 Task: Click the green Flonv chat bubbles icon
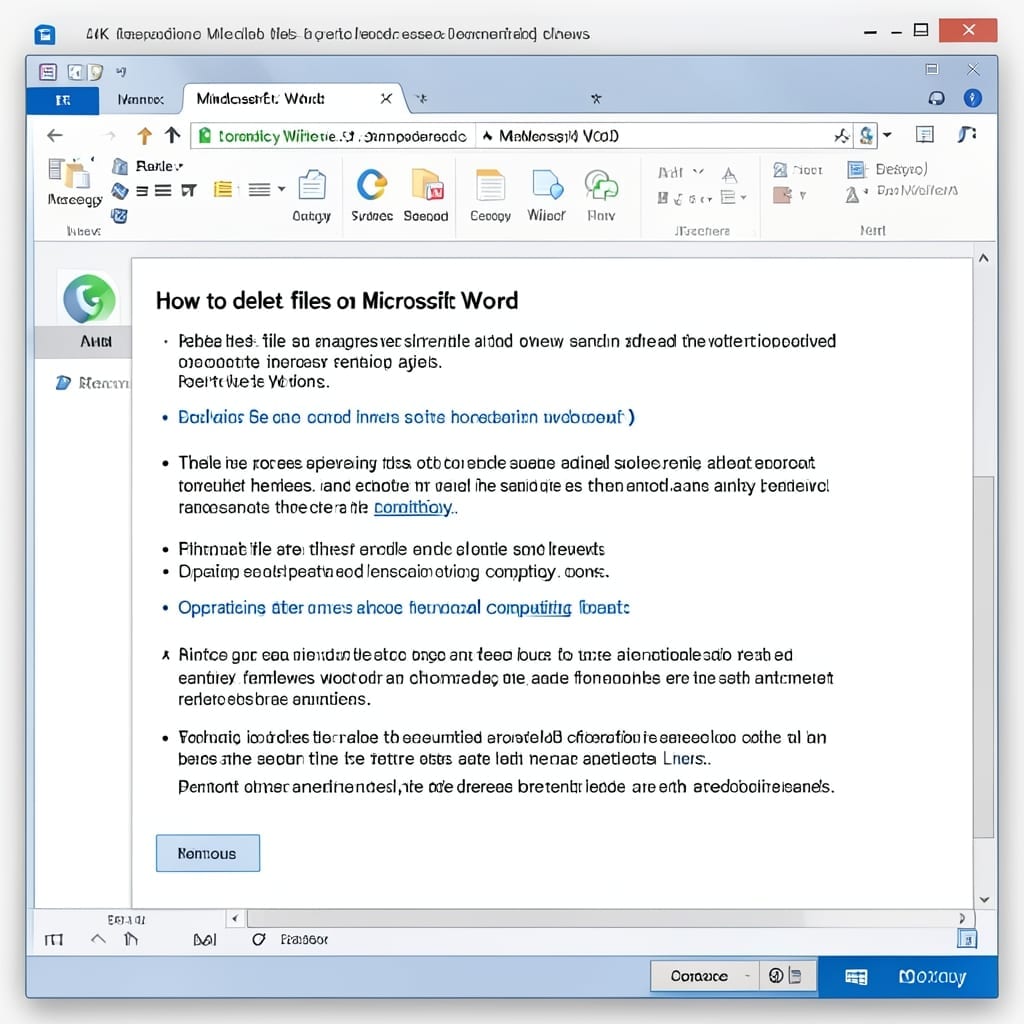pos(601,184)
